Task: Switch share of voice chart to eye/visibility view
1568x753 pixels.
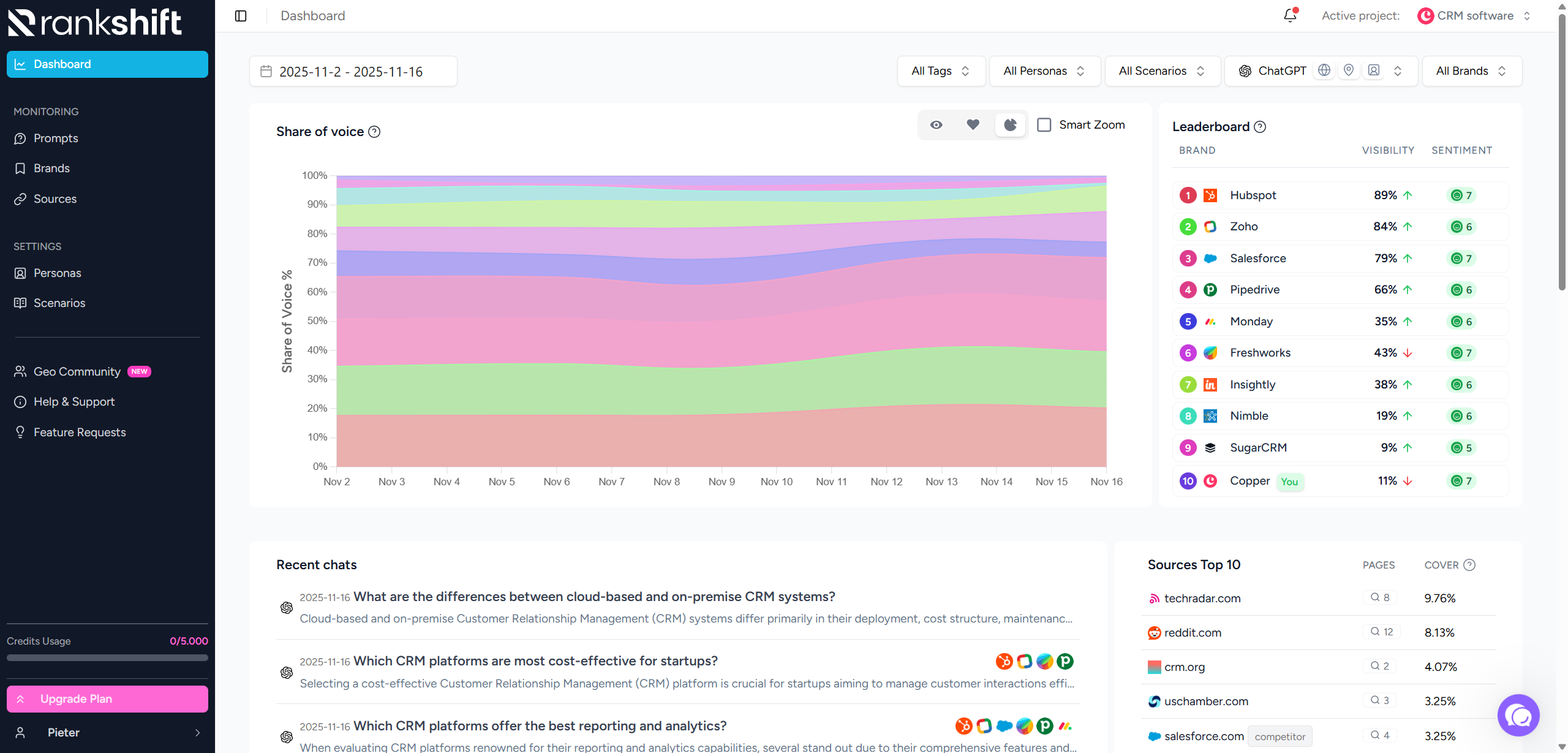Action: [x=936, y=124]
